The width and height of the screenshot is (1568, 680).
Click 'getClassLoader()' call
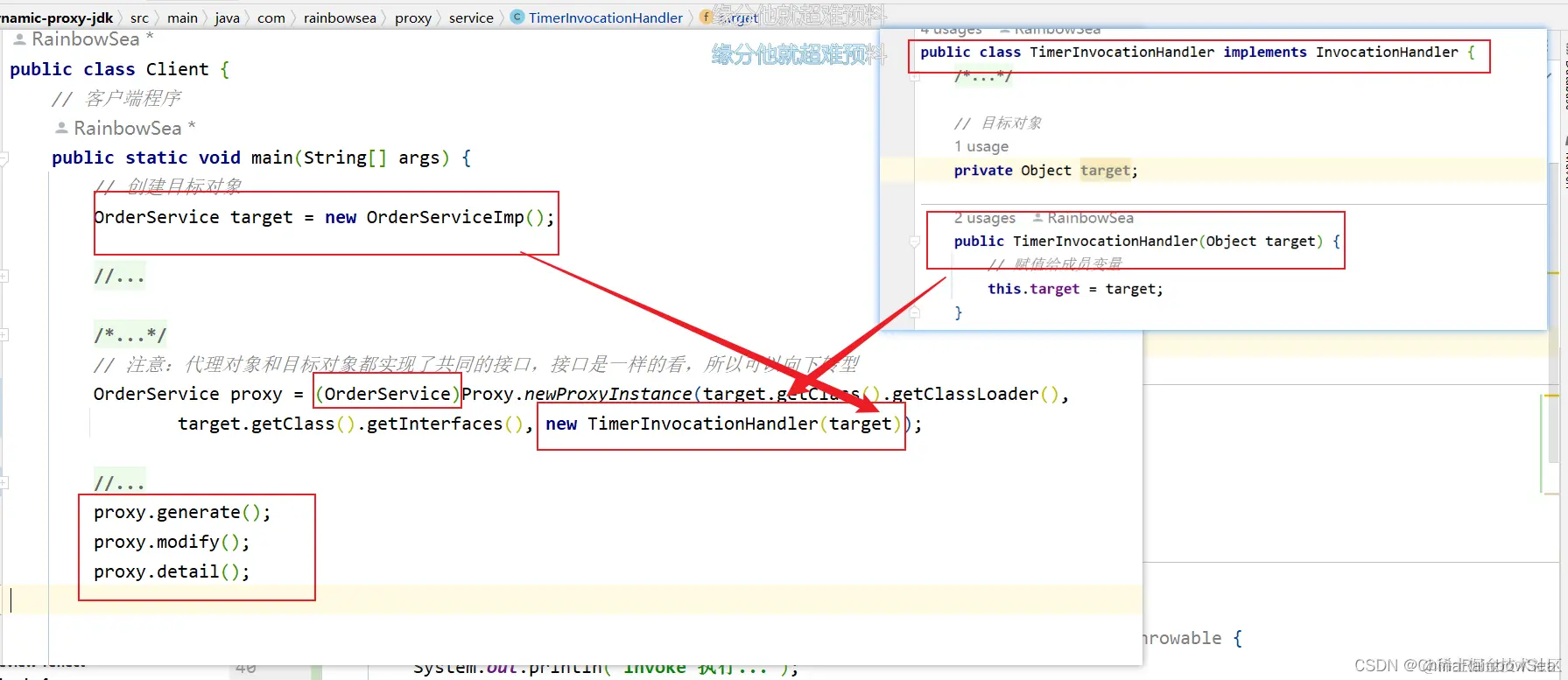975,394
